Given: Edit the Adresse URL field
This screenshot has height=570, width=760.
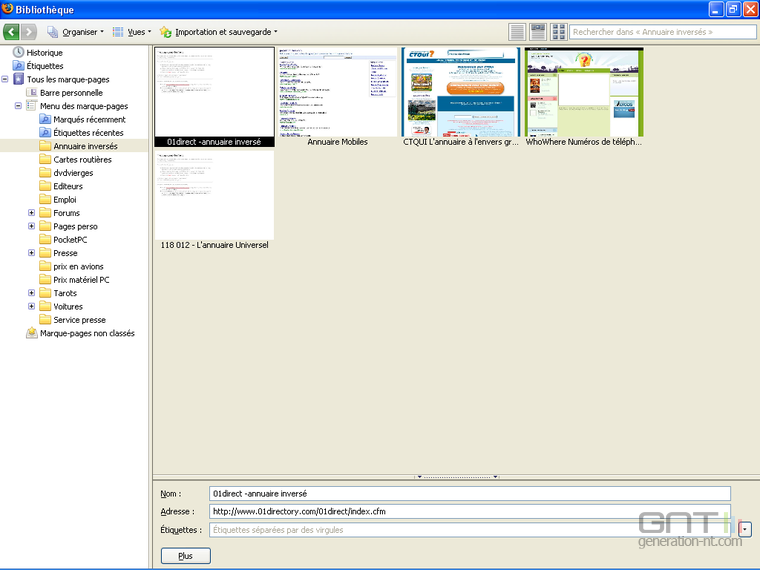Looking at the screenshot, I should pyautogui.click(x=470, y=511).
